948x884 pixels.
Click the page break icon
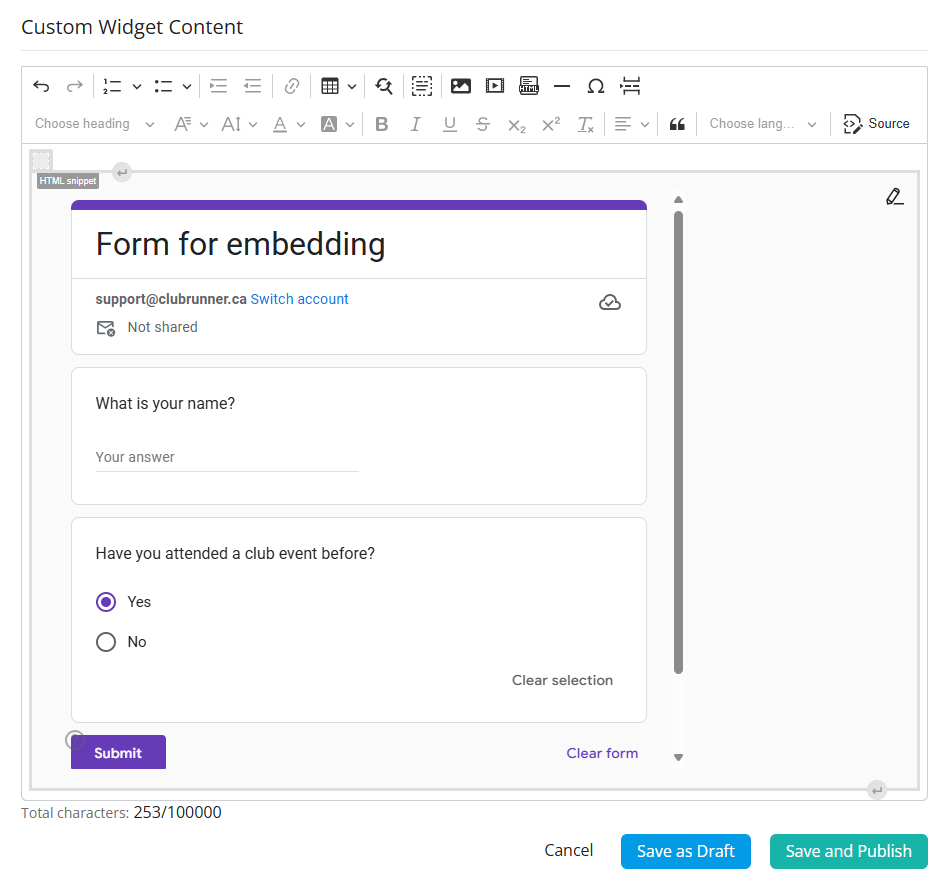pyautogui.click(x=630, y=87)
